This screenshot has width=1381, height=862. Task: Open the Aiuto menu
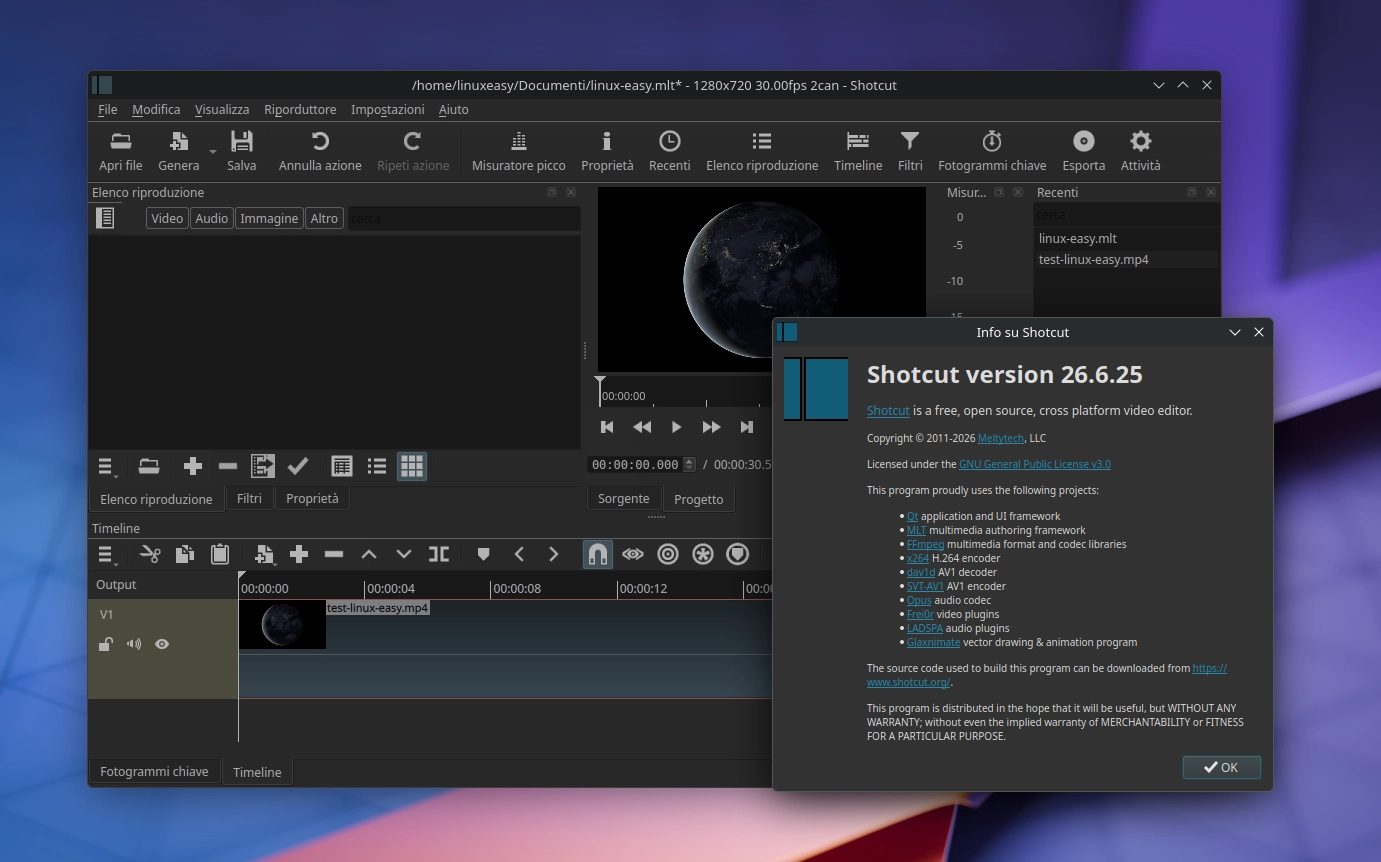(x=454, y=110)
